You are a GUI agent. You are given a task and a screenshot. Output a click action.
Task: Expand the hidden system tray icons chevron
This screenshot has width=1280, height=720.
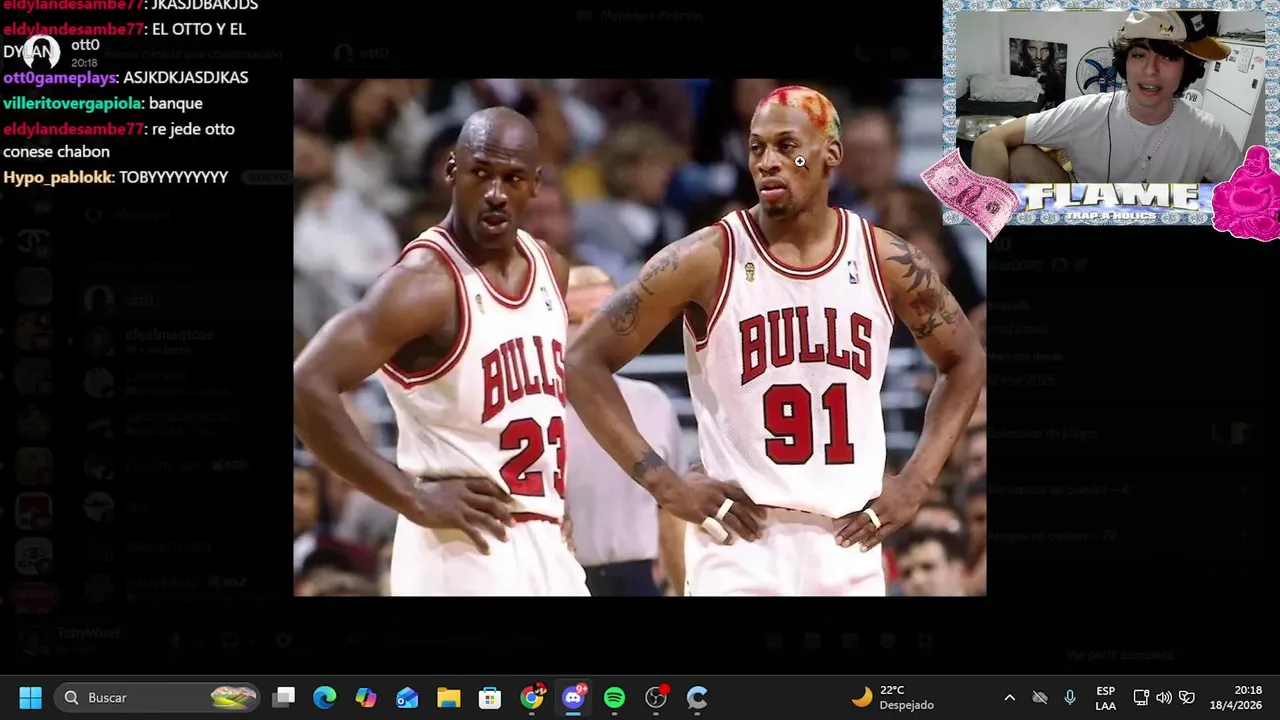tap(1010, 697)
